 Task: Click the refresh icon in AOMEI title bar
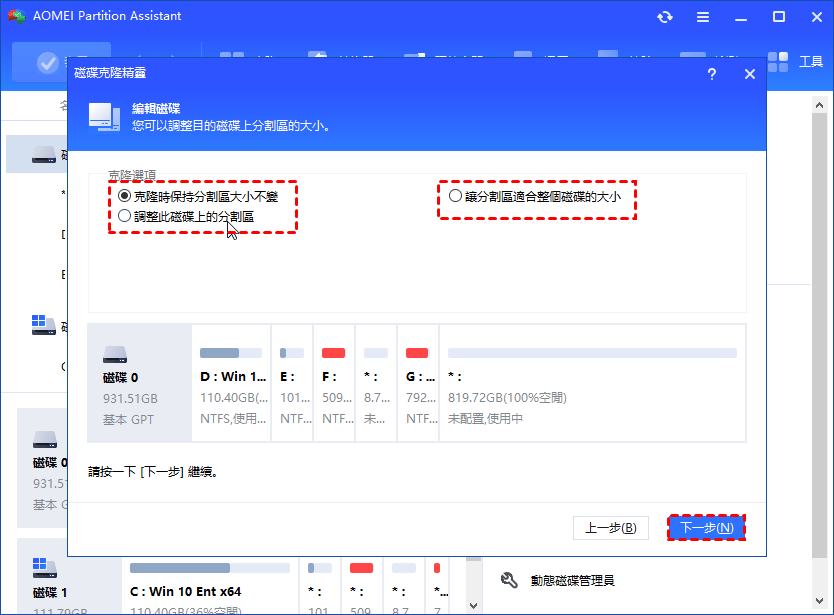tap(665, 17)
